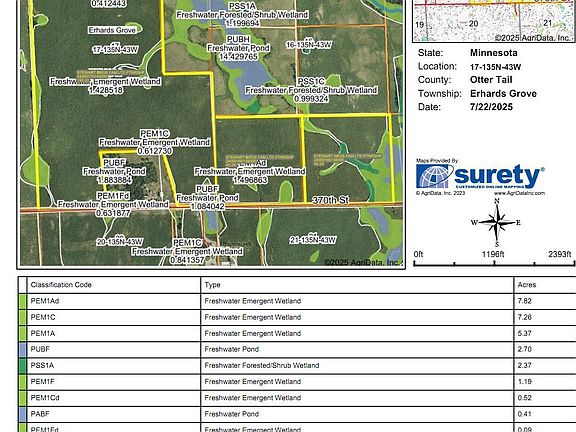Click the 21-135N-43W section label

[x=313, y=240]
